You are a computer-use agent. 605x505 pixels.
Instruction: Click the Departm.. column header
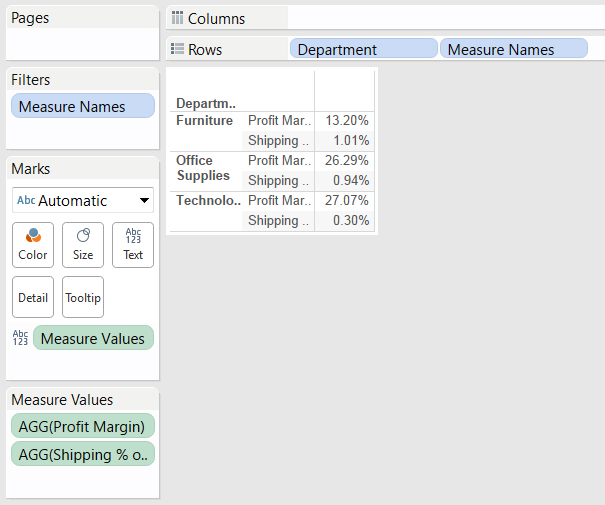click(x=206, y=103)
